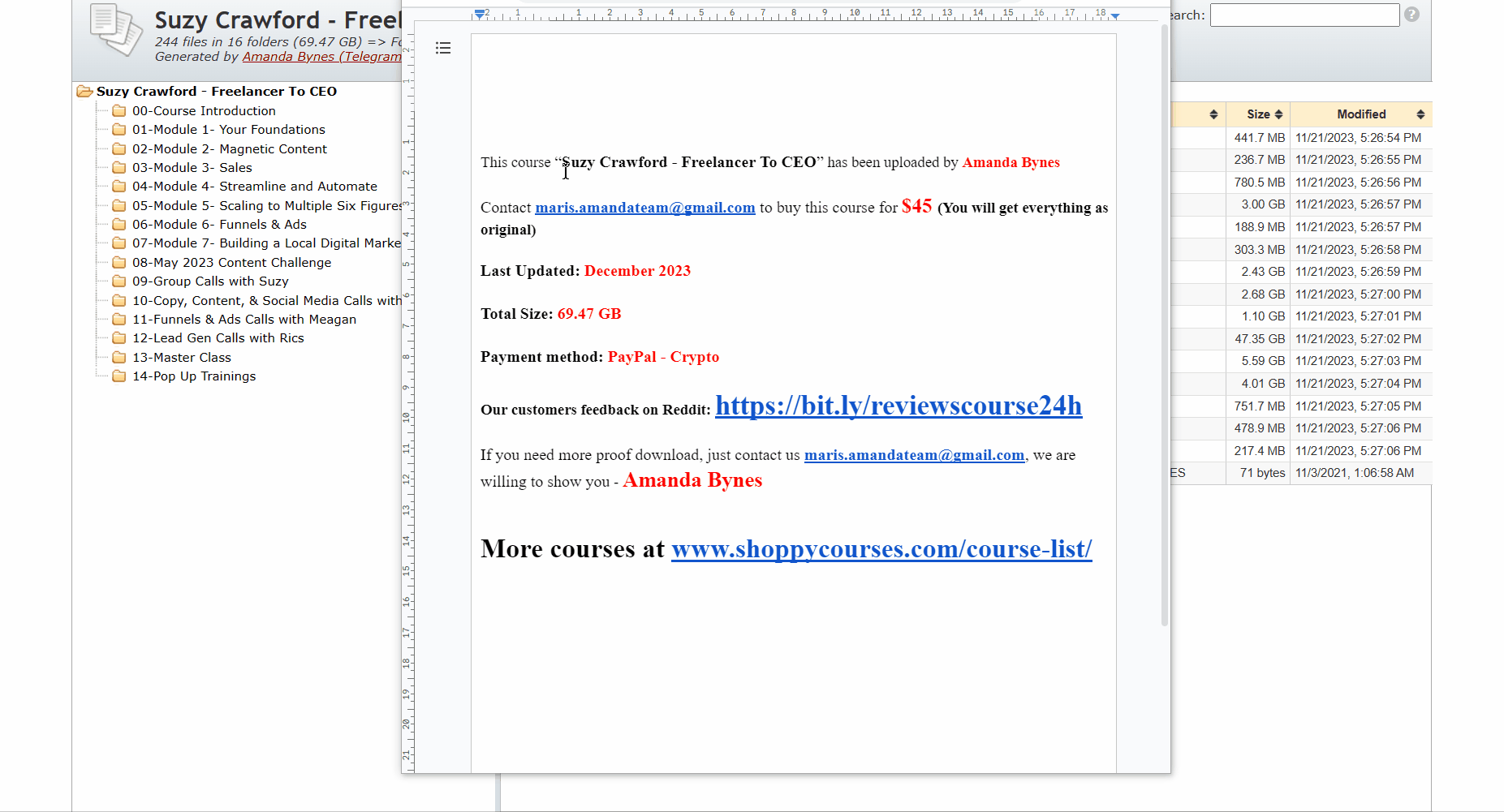1504x812 pixels.
Task: Open the document outline icon
Action: [442, 49]
